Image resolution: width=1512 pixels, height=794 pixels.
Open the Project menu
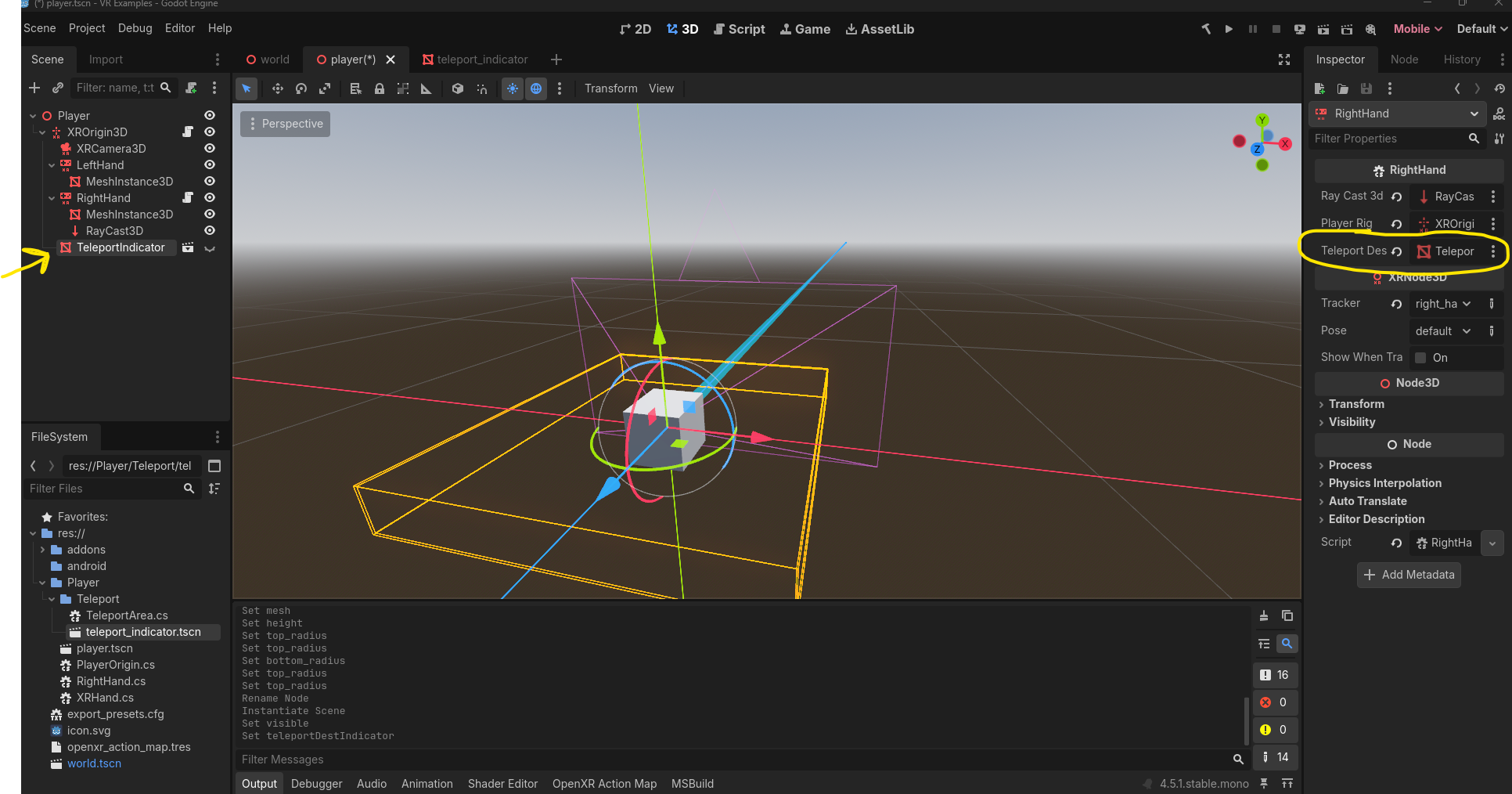click(86, 28)
